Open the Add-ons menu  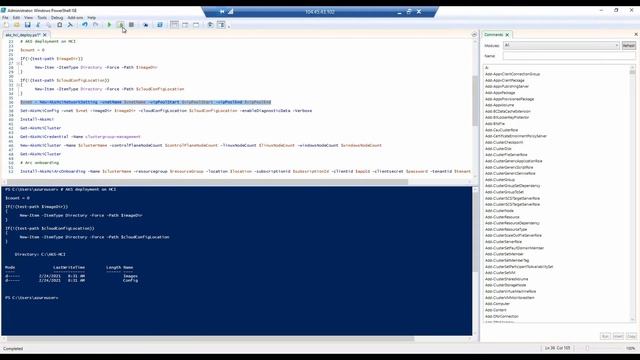75,18
